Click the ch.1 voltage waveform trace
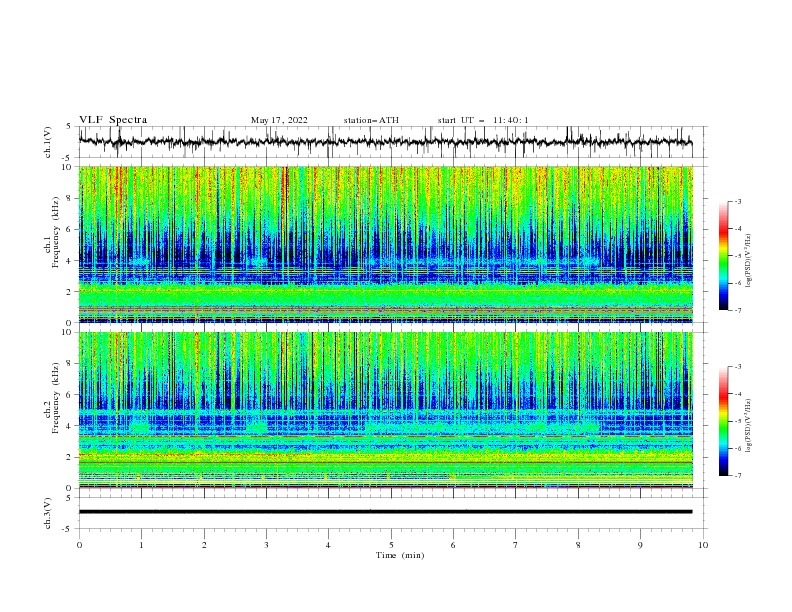 point(385,142)
